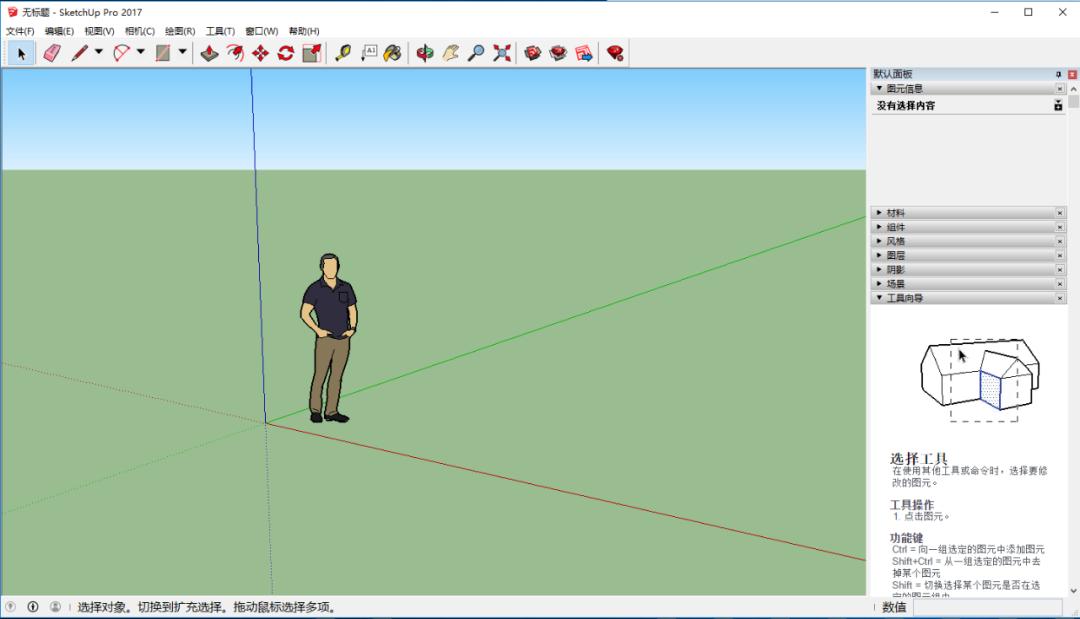Close the 场景 panel section
The height and width of the screenshot is (619, 1080).
1058,283
